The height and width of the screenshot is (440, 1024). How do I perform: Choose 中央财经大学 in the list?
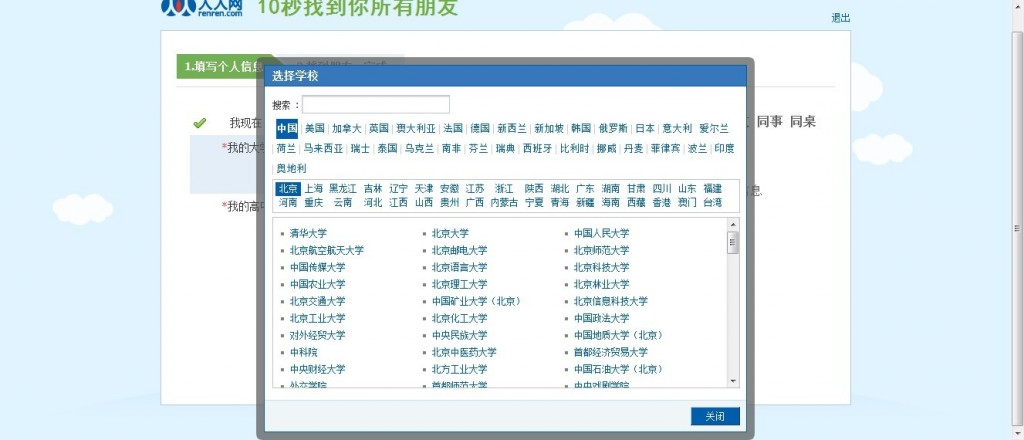tap(317, 369)
